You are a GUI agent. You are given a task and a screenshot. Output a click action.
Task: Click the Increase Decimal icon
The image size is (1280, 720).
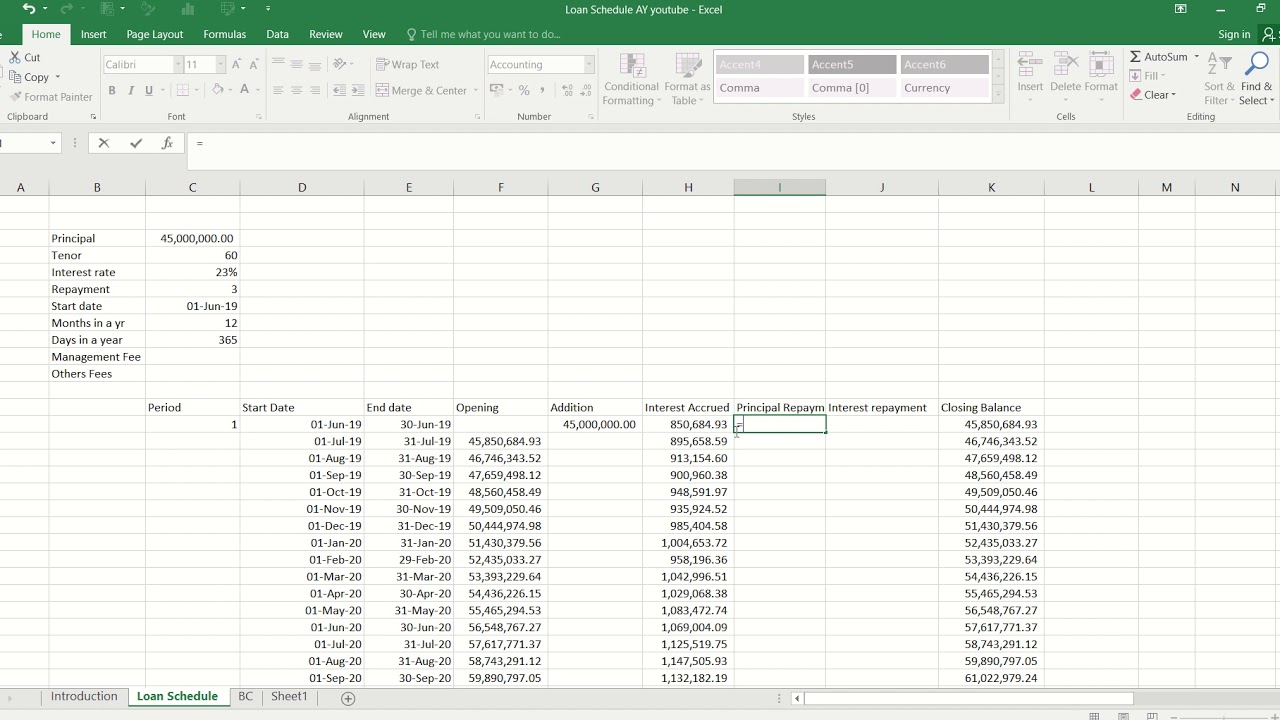tap(567, 90)
